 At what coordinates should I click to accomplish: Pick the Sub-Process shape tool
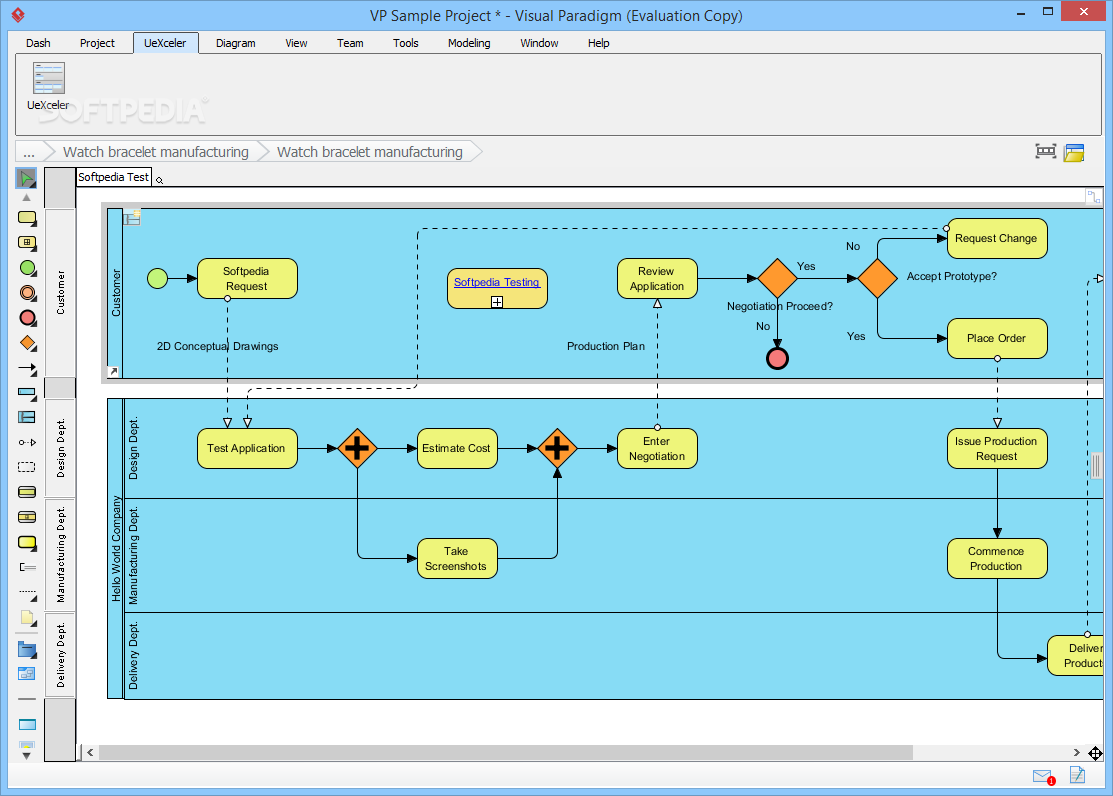(27, 243)
